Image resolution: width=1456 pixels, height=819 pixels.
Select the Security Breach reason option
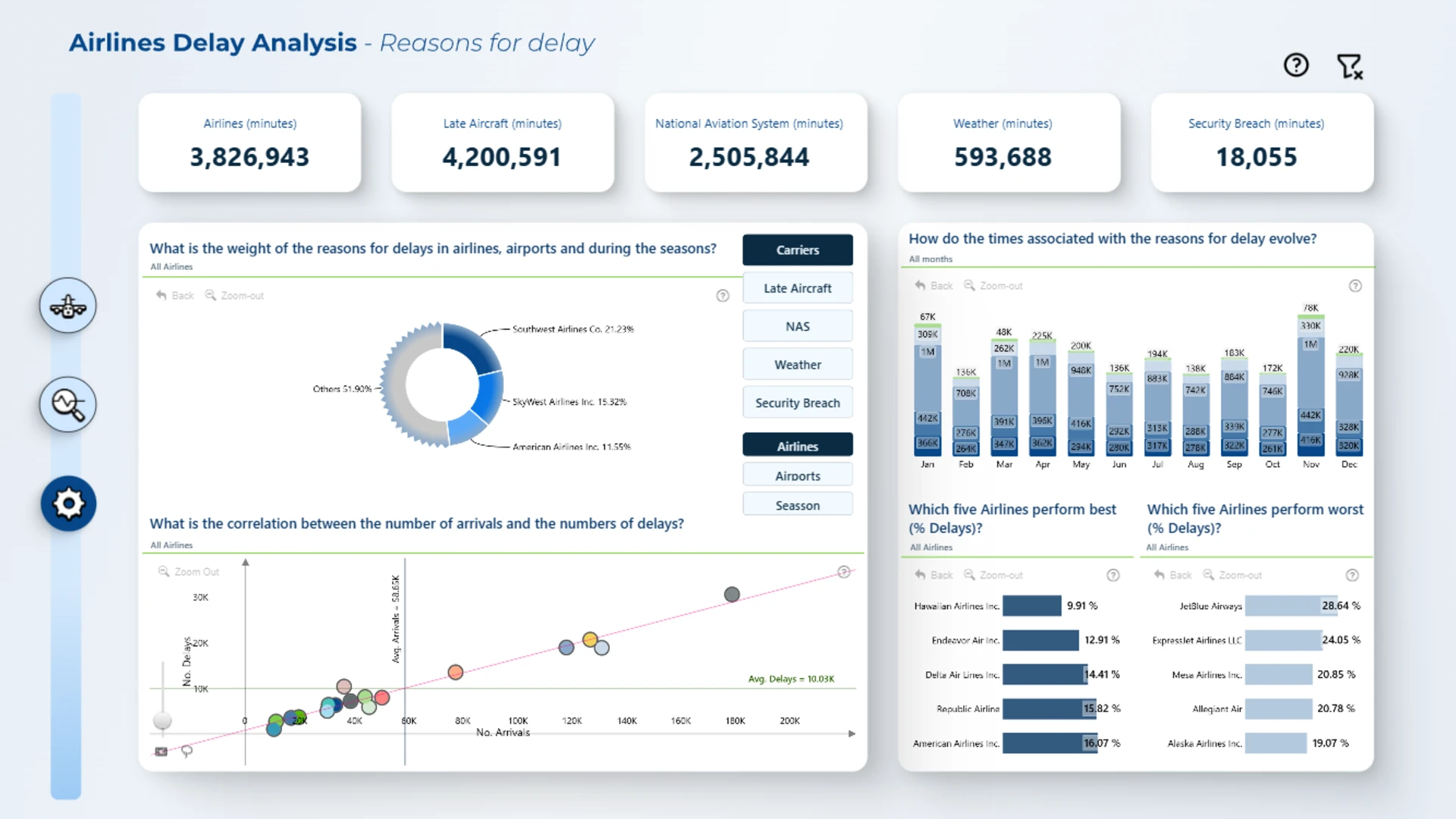click(798, 403)
